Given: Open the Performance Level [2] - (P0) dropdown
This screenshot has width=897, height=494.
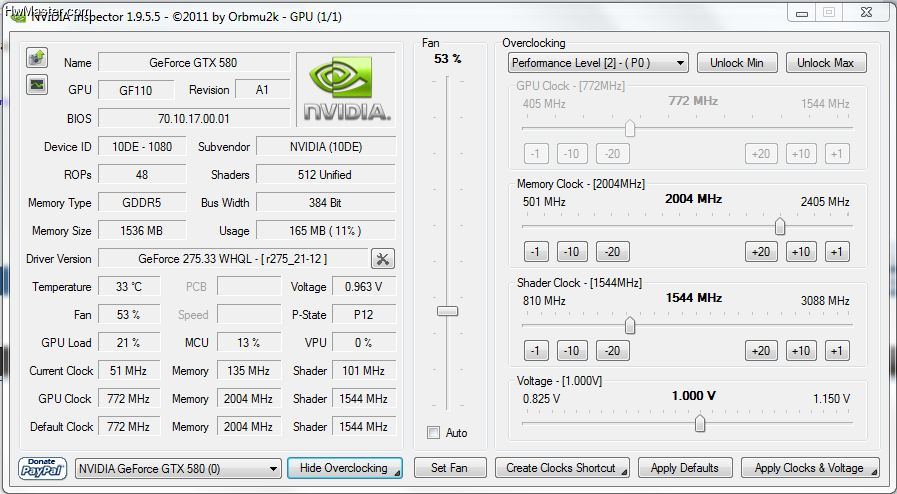Looking at the screenshot, I should pyautogui.click(x=598, y=63).
